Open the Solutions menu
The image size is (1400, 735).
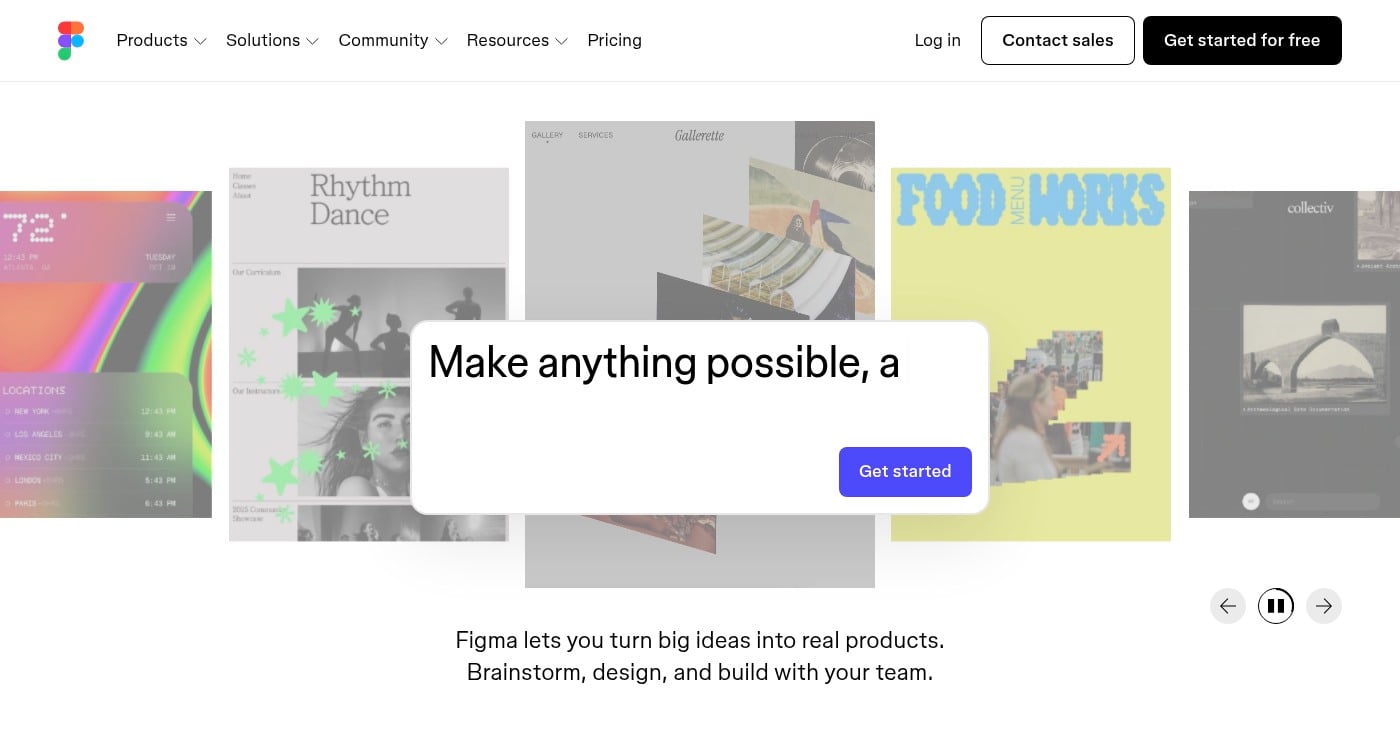coord(272,40)
